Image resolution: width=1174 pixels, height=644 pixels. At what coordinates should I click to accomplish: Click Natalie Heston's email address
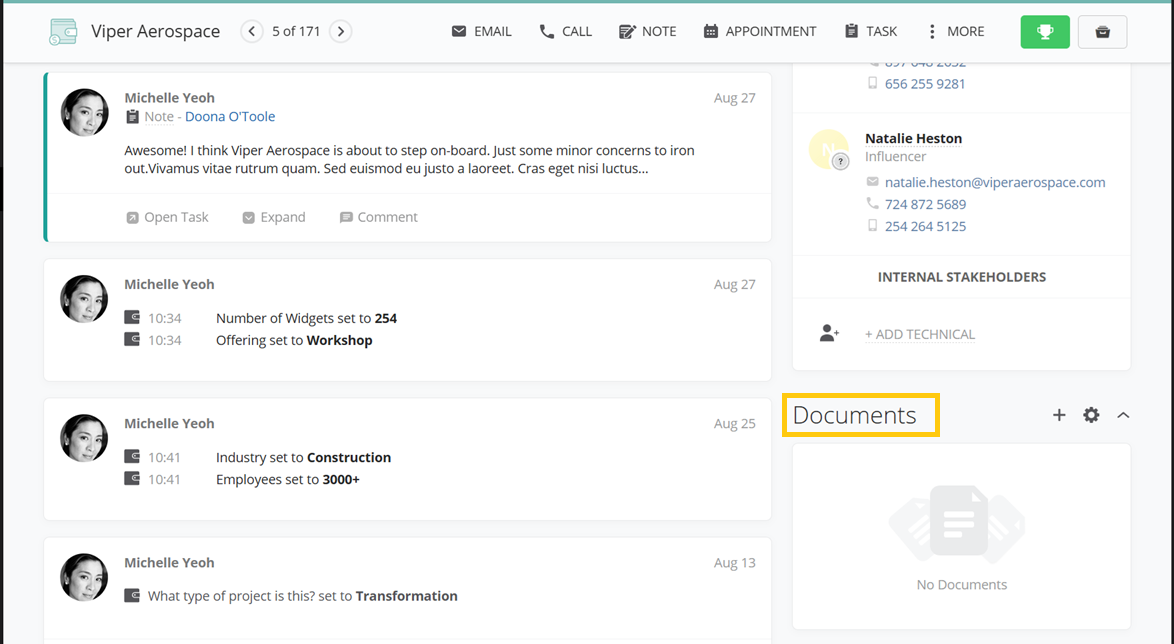(x=994, y=182)
